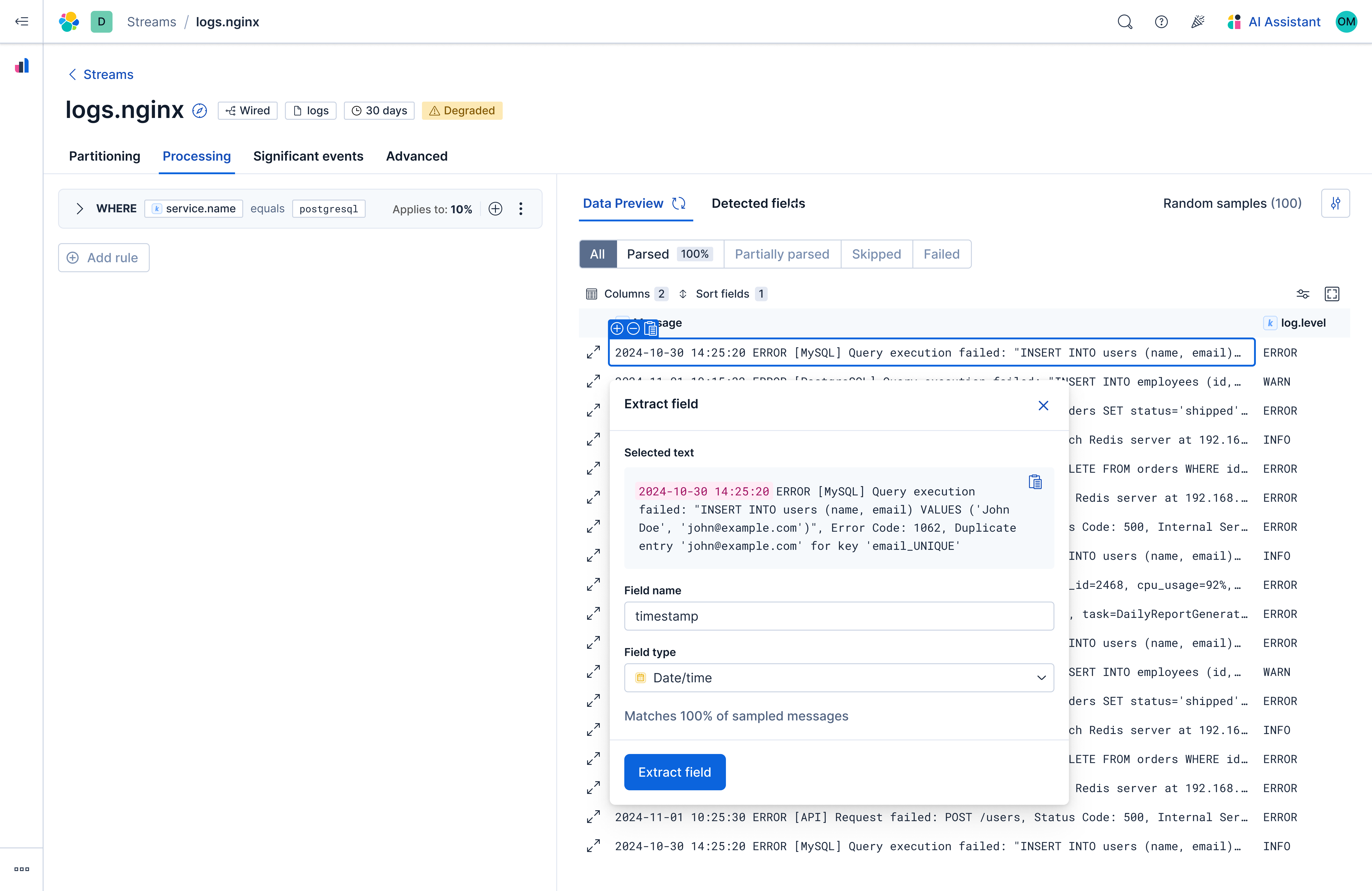Expand the WHERE service.name rule
Image resolution: width=1372 pixels, height=891 pixels.
pyautogui.click(x=80, y=209)
